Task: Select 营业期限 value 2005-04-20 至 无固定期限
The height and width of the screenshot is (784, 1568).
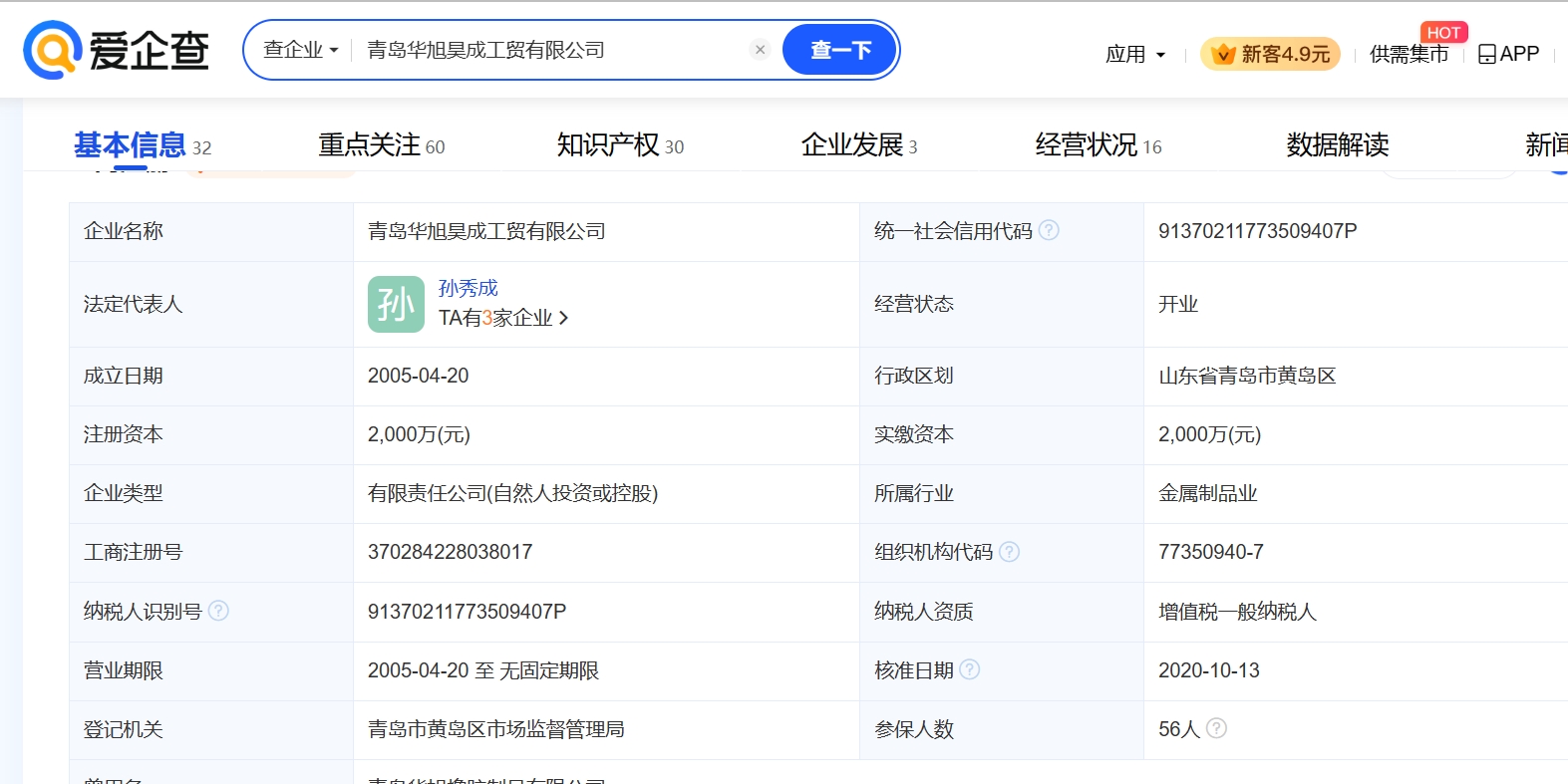Action: point(483,670)
